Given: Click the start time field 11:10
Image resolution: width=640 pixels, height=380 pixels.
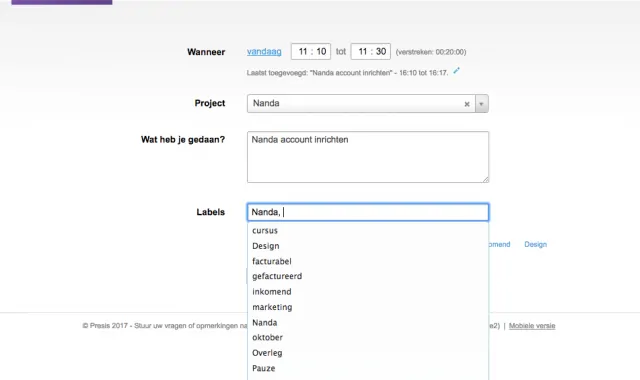Looking at the screenshot, I should click(311, 51).
